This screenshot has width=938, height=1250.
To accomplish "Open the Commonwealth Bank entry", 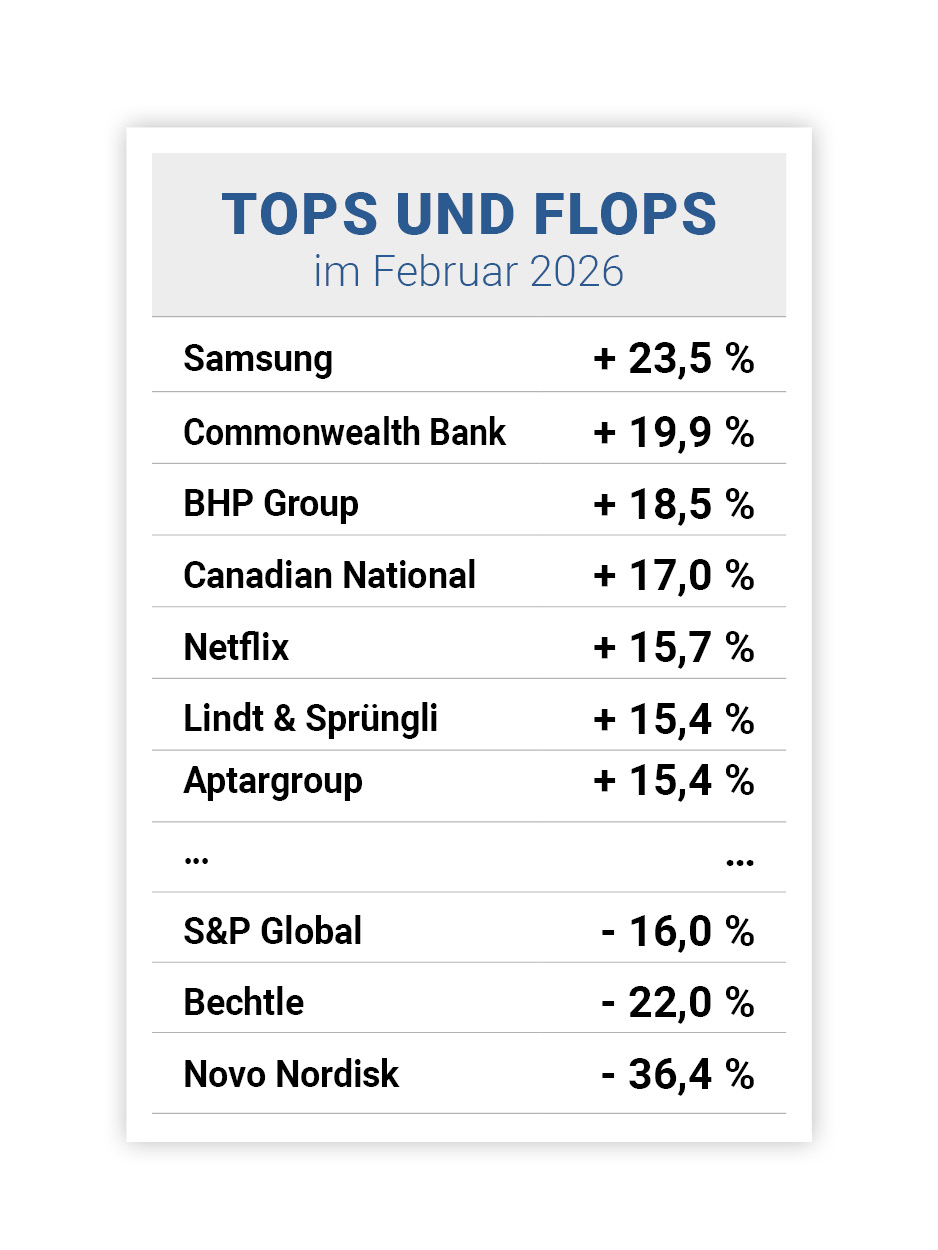I will tap(345, 432).
